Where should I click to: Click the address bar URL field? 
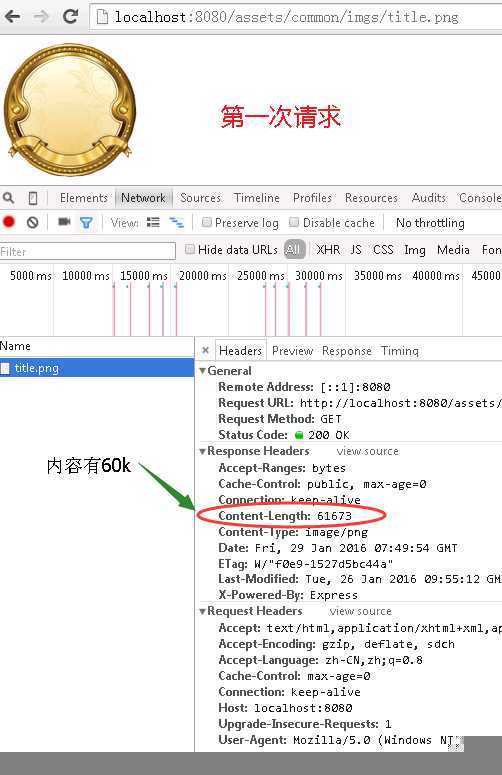point(296,17)
